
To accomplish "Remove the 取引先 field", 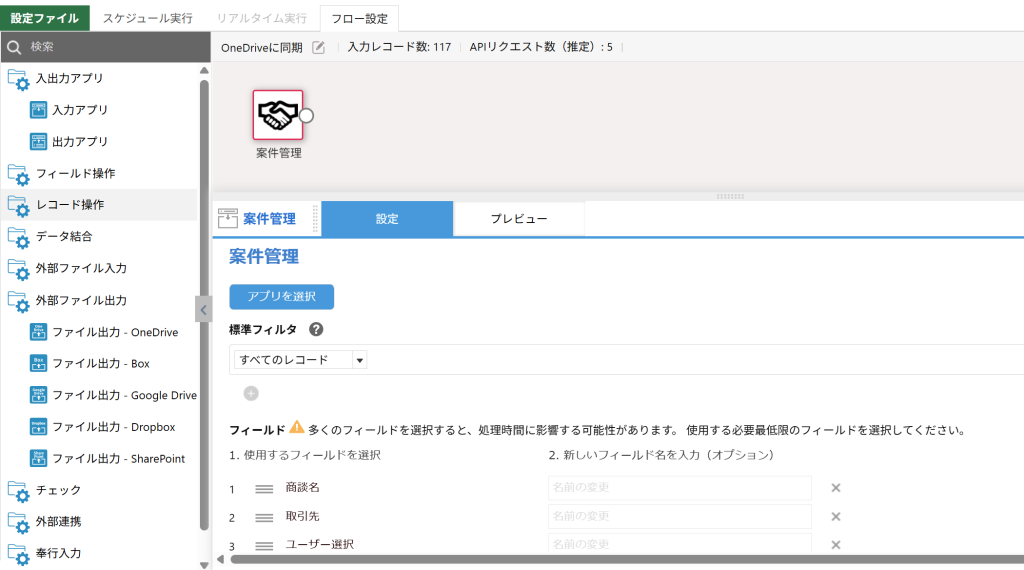I will (835, 516).
